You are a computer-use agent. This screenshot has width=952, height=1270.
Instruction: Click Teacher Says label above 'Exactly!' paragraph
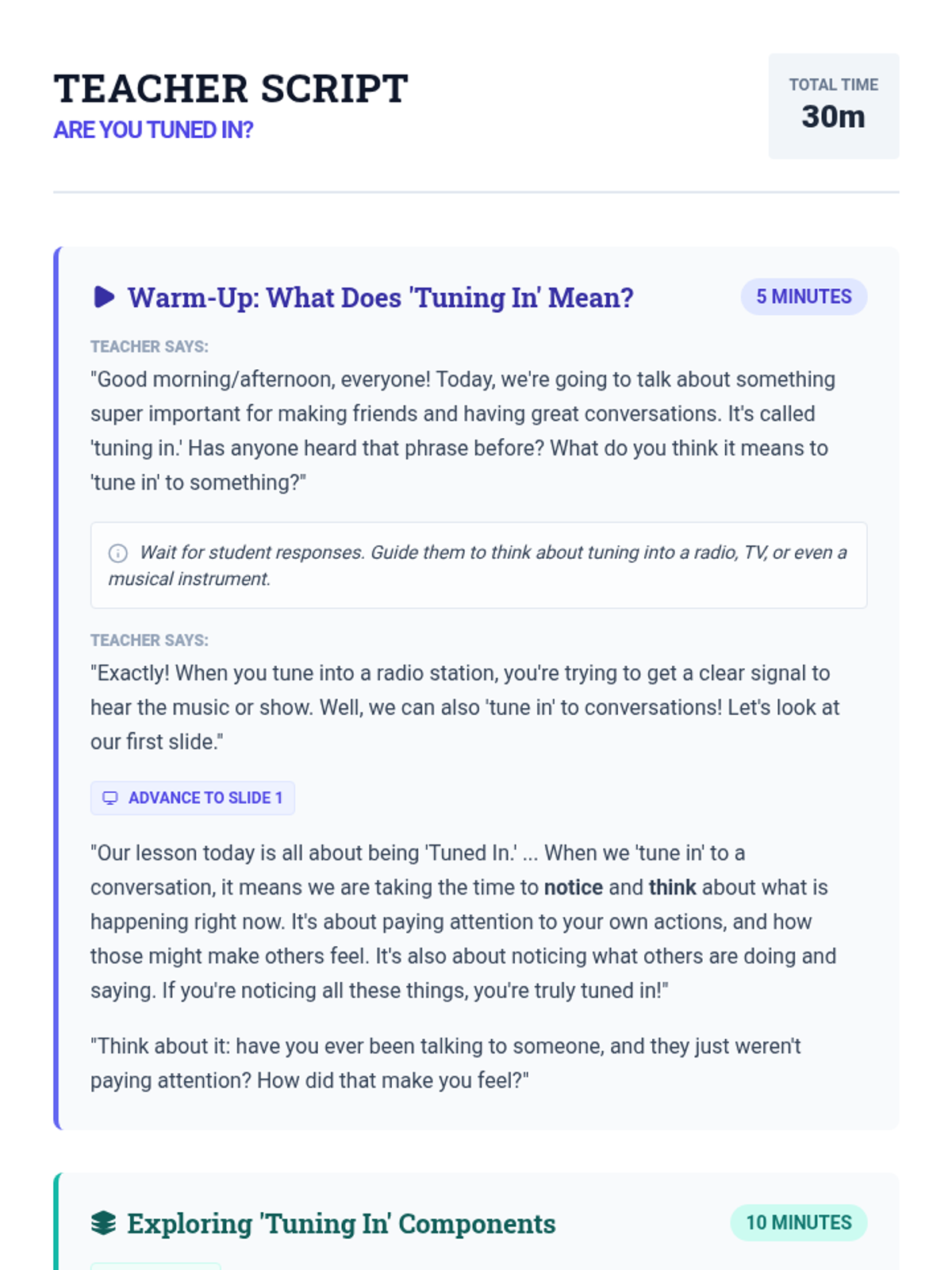[x=149, y=641]
